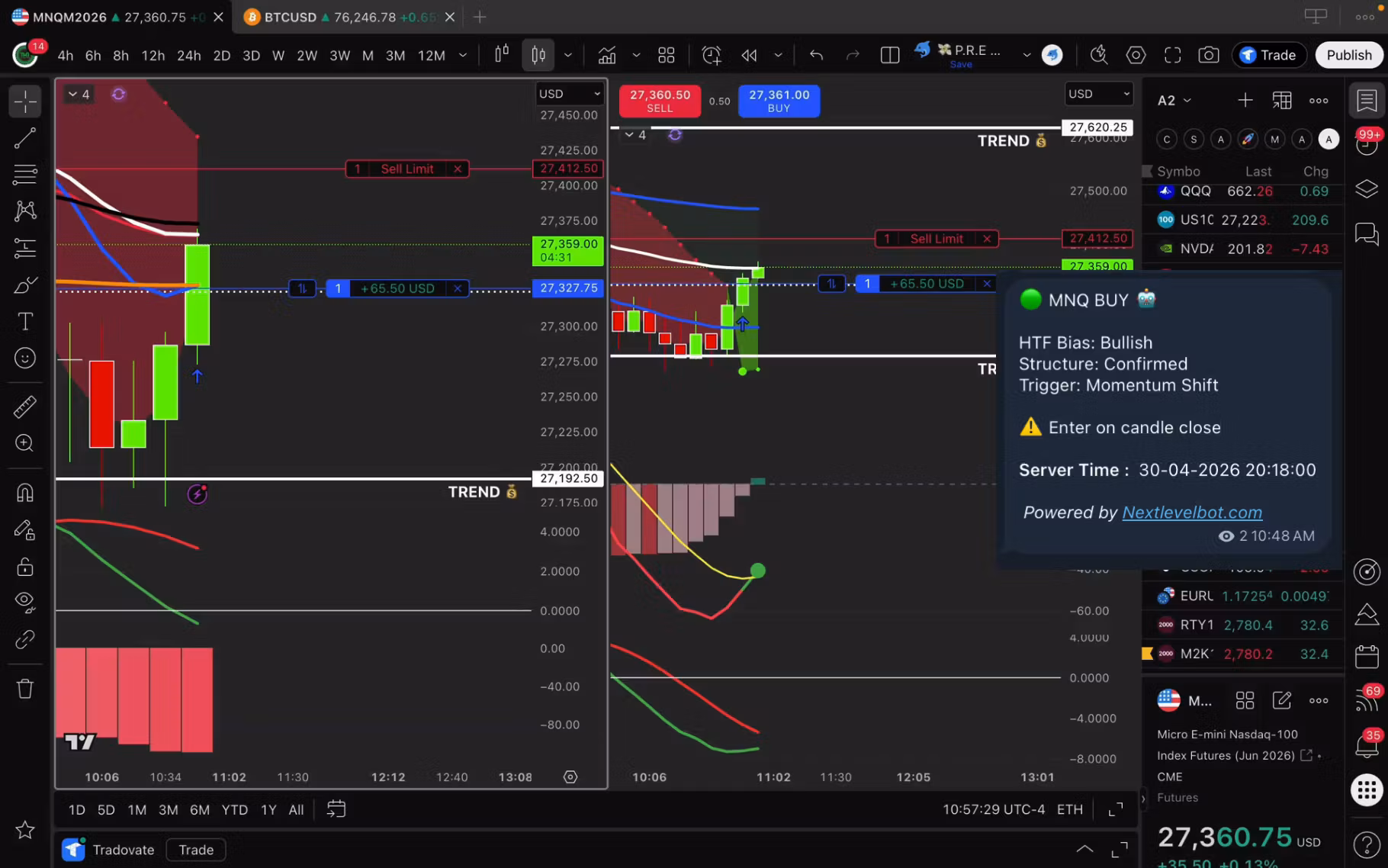Screen dimensions: 1388x868
Task: Open the alerts panel bell icon
Action: (1367, 744)
